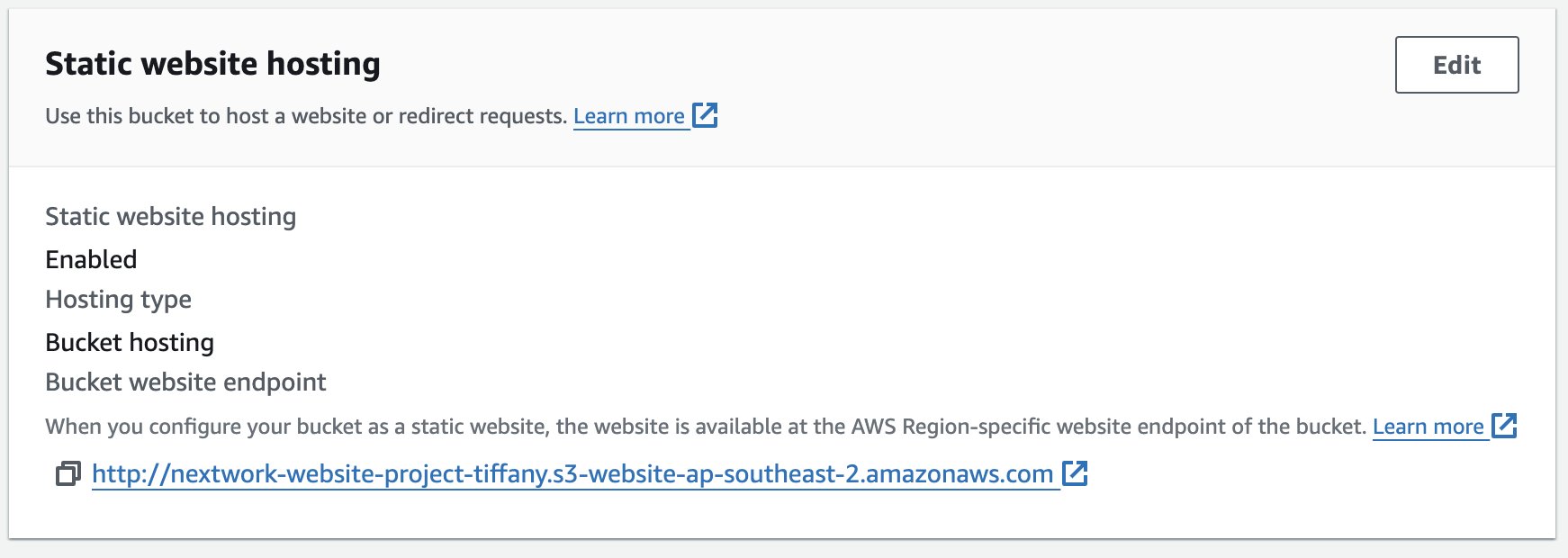Click gray Static website hosting label above Enabled

click(170, 217)
